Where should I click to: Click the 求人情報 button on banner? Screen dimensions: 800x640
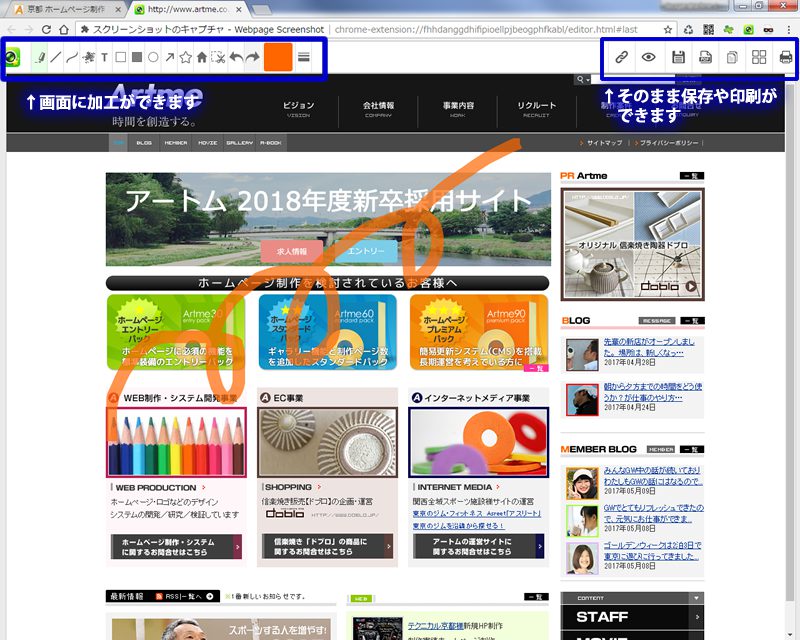pos(292,251)
